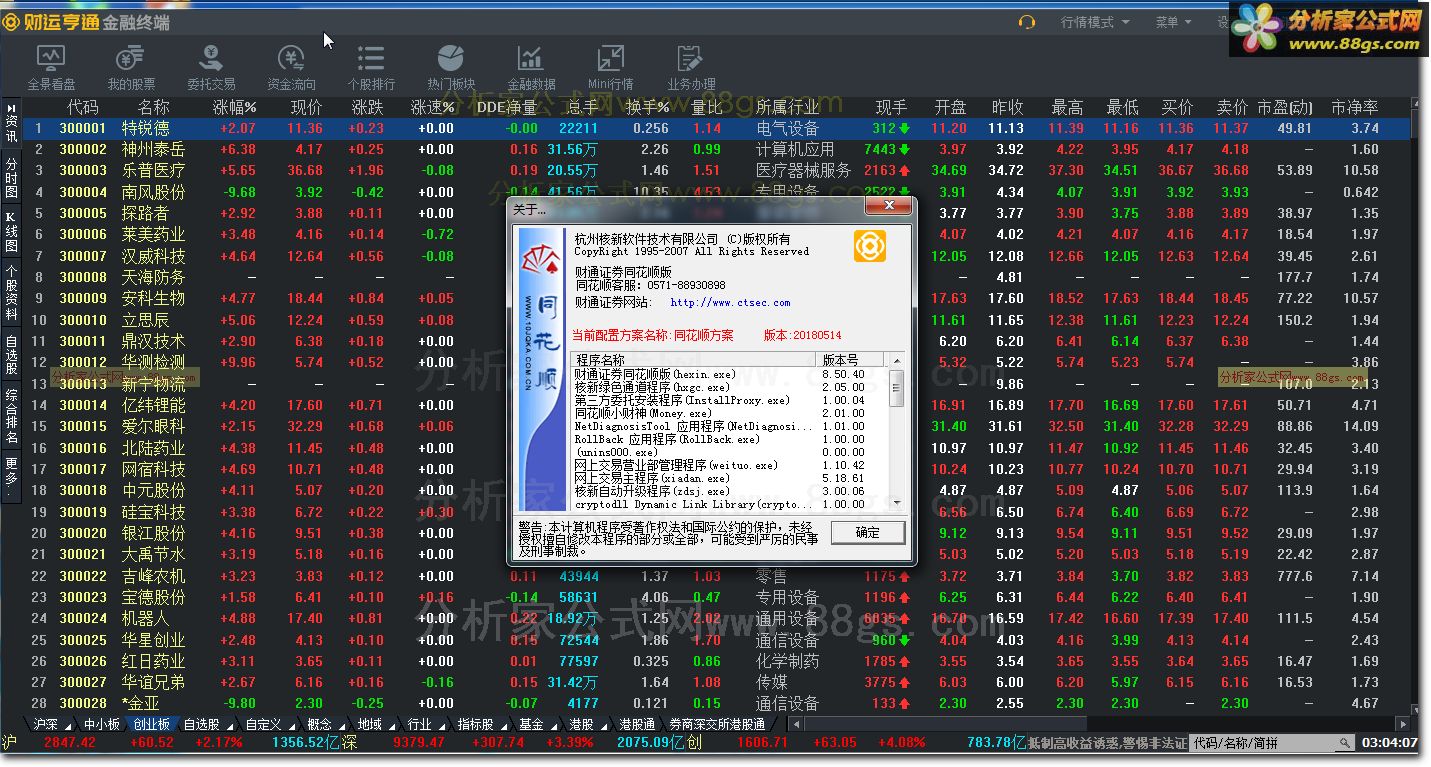Open the 综合排名 side tab
The image size is (1431, 767).
tap(11, 415)
